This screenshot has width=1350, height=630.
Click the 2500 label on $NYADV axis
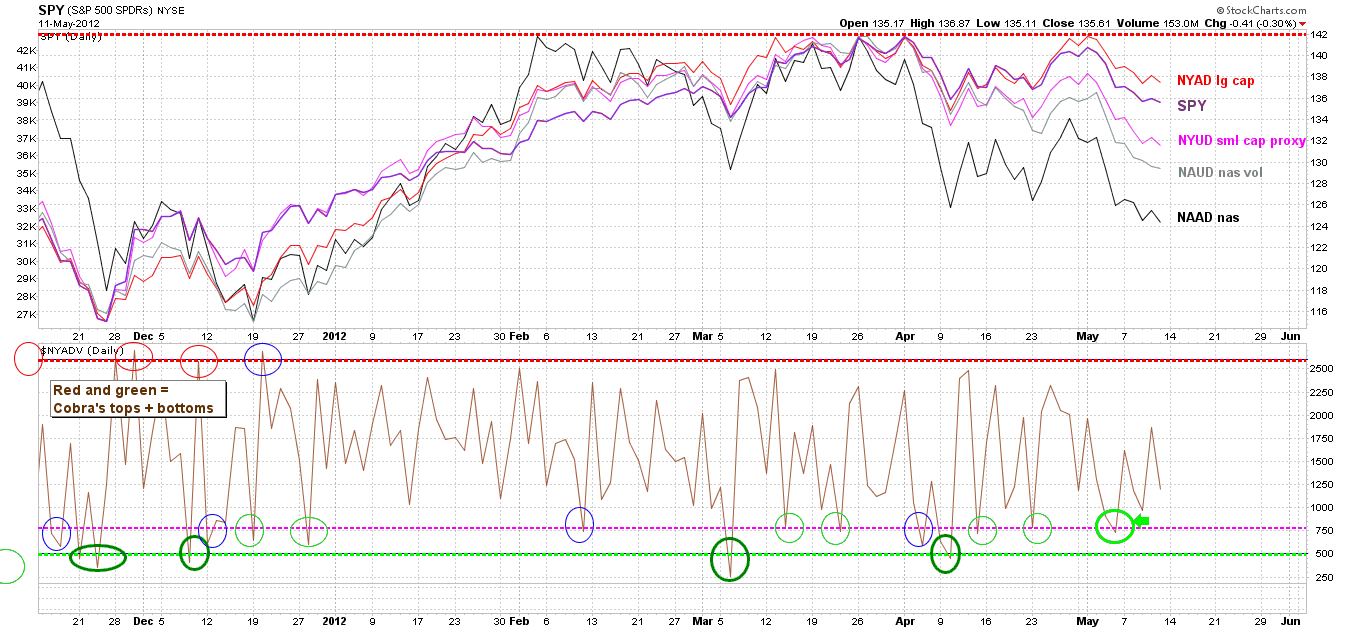[1322, 369]
